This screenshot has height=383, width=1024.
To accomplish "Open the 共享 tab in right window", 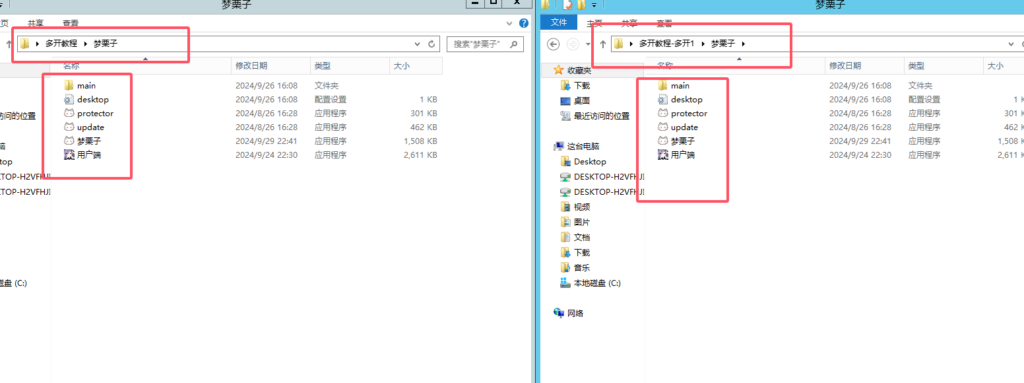I will 630,23.
